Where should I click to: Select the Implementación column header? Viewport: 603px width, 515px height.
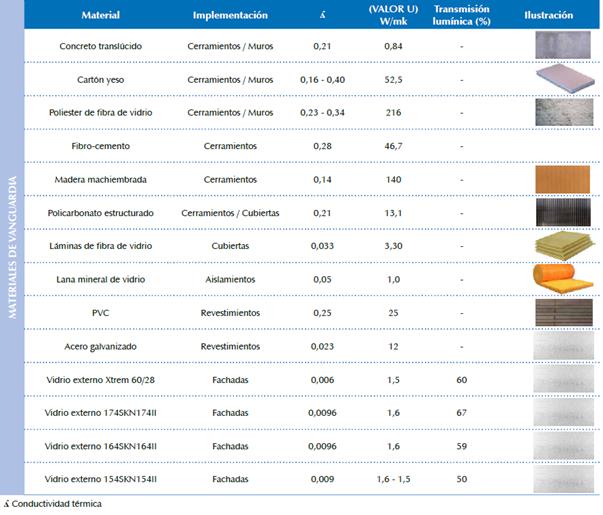coord(229,16)
